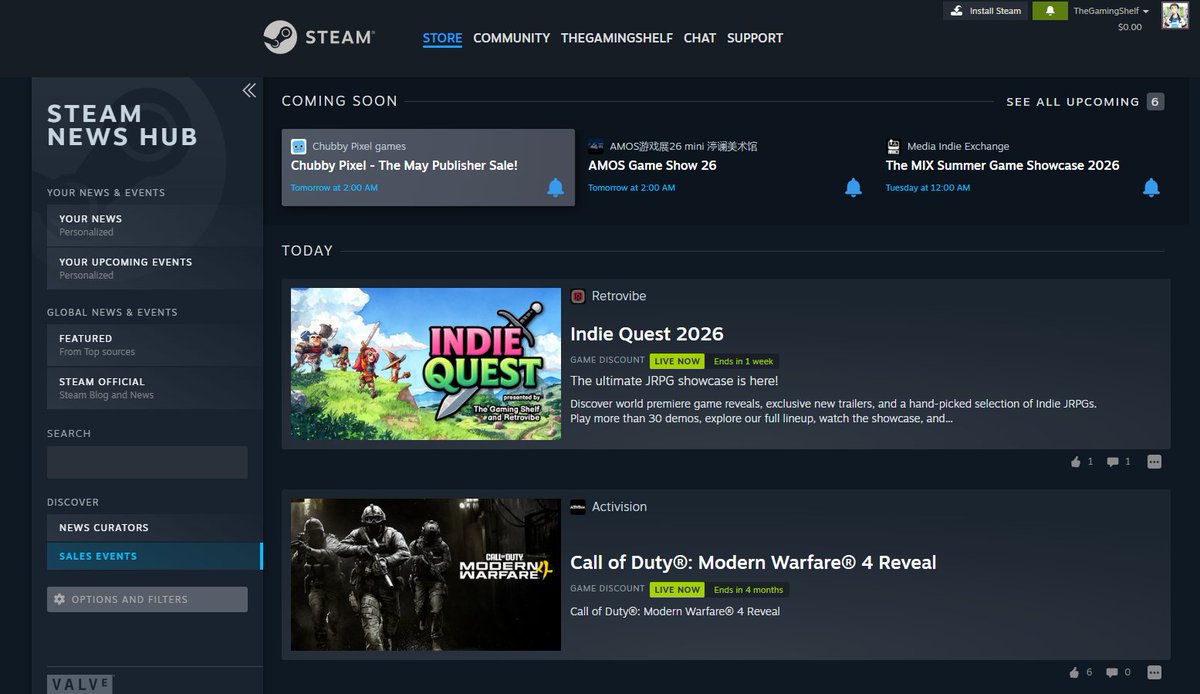Select Featured from top sources
The height and width of the screenshot is (694, 1200).
(x=154, y=345)
